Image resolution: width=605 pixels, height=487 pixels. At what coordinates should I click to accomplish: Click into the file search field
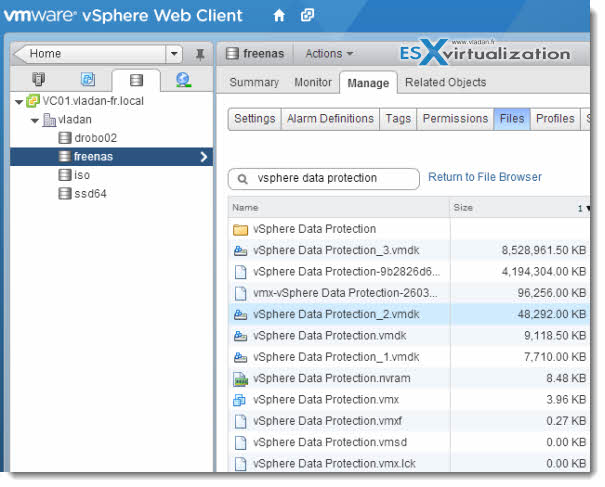pyautogui.click(x=324, y=179)
